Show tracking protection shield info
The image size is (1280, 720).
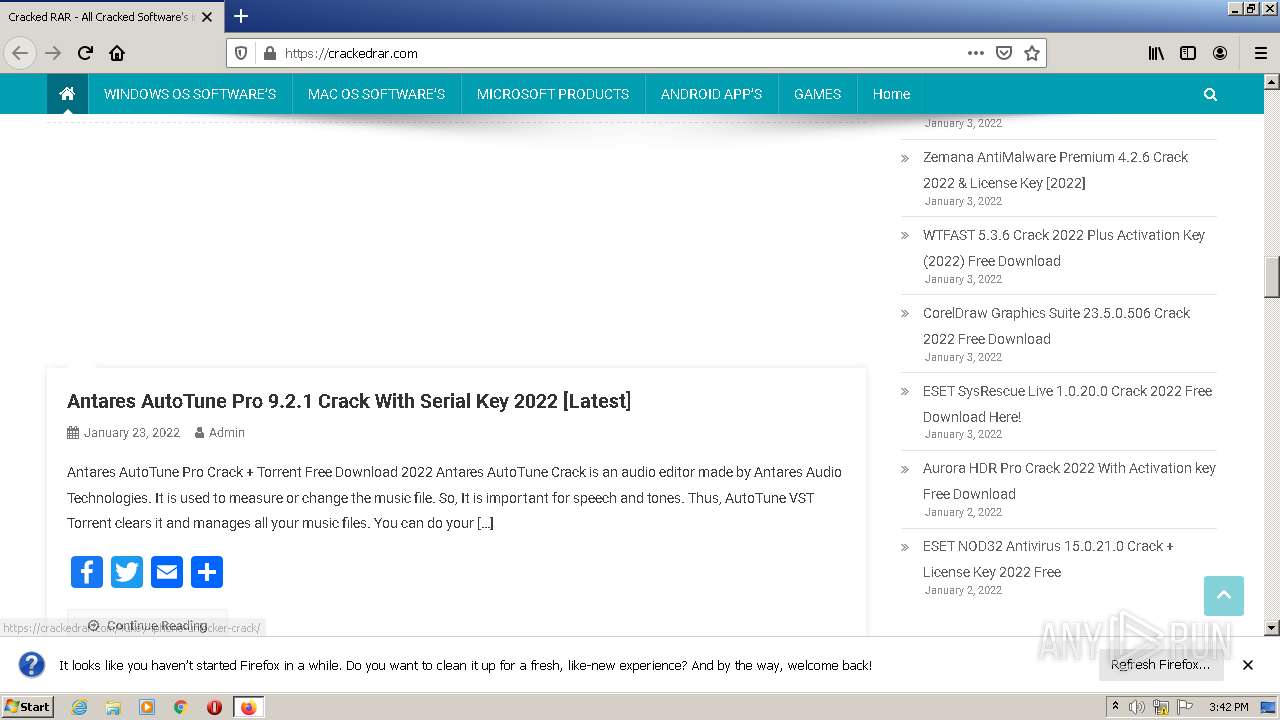click(241, 53)
